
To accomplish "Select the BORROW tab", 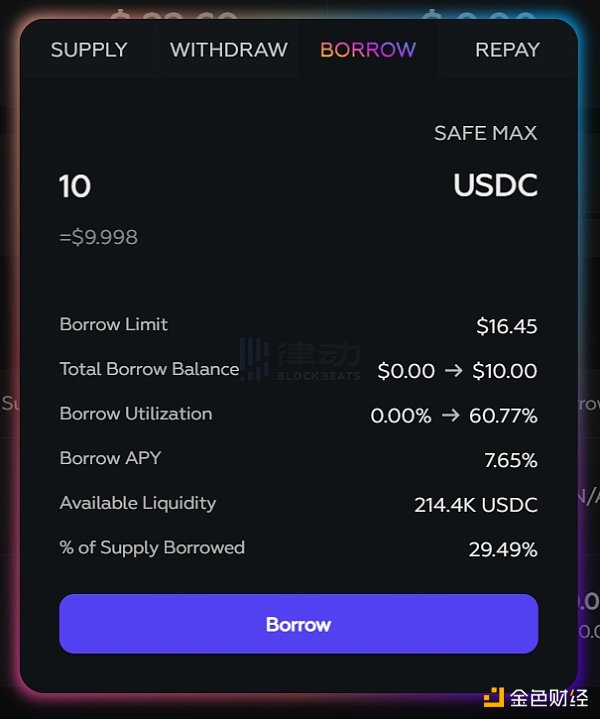I will pos(368,50).
